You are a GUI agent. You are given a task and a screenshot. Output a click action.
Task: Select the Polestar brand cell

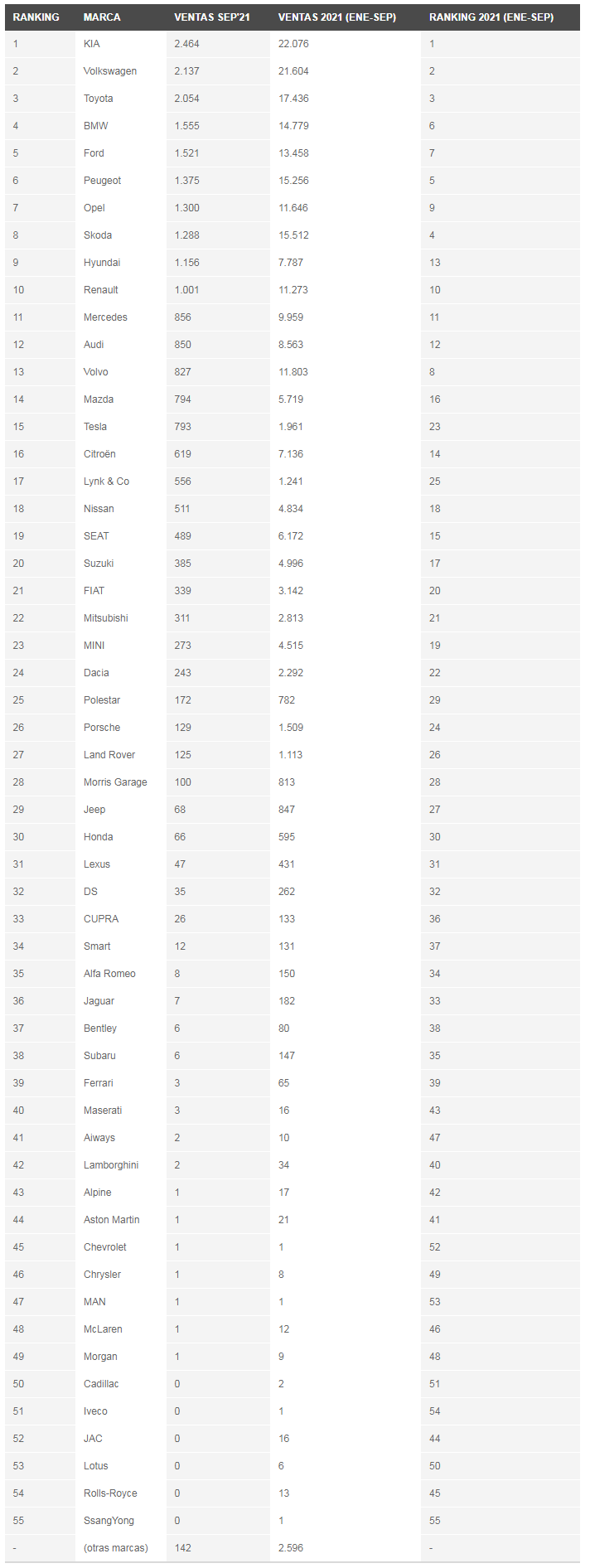[x=102, y=700]
